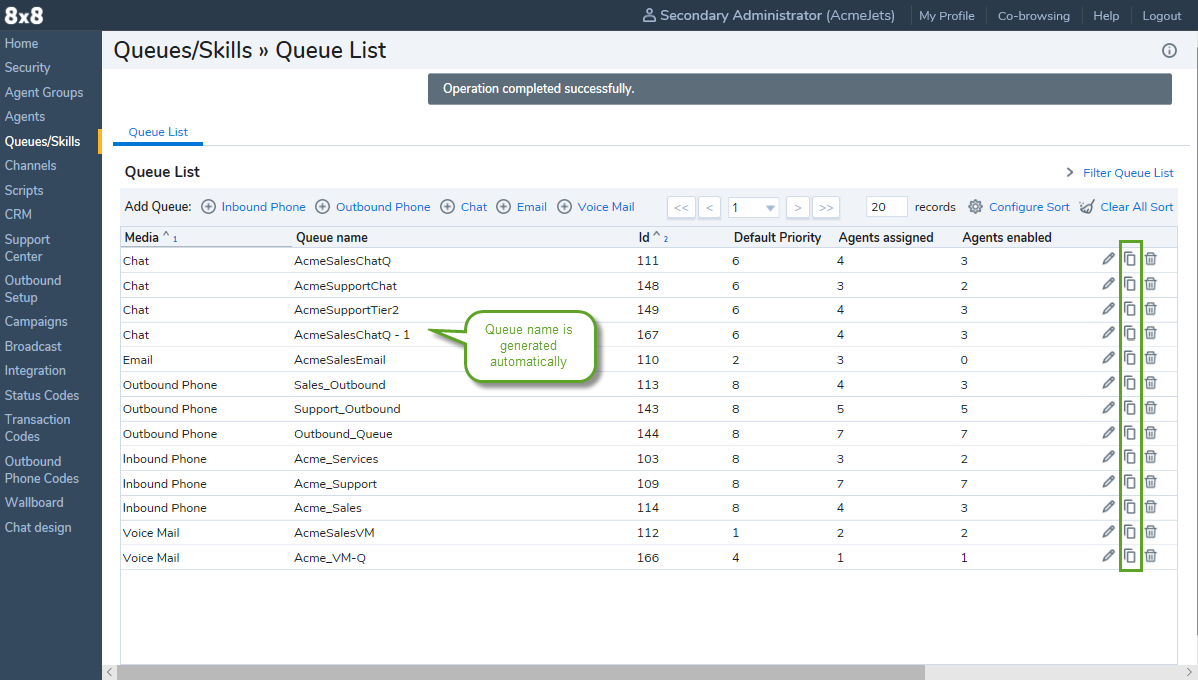
Task: Delete the AcmeSalesChatQ queue
Action: click(x=1151, y=259)
